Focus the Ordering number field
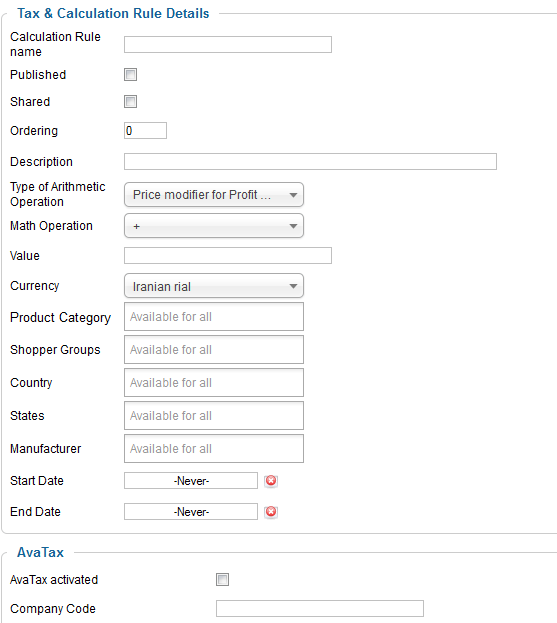Viewport: 557px width, 623px height. [145, 130]
